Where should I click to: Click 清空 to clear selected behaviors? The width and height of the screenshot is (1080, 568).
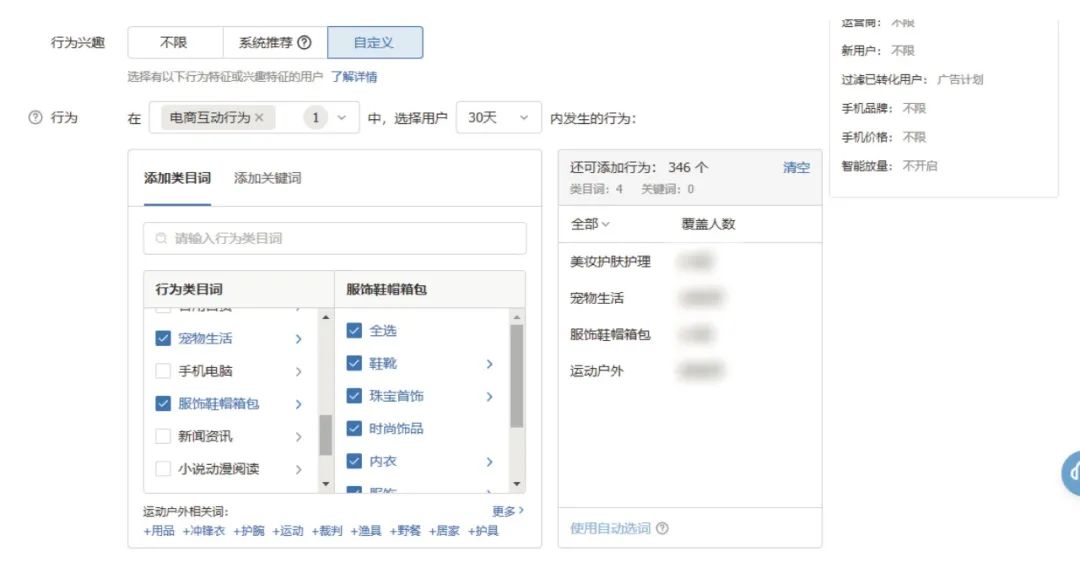[796, 167]
